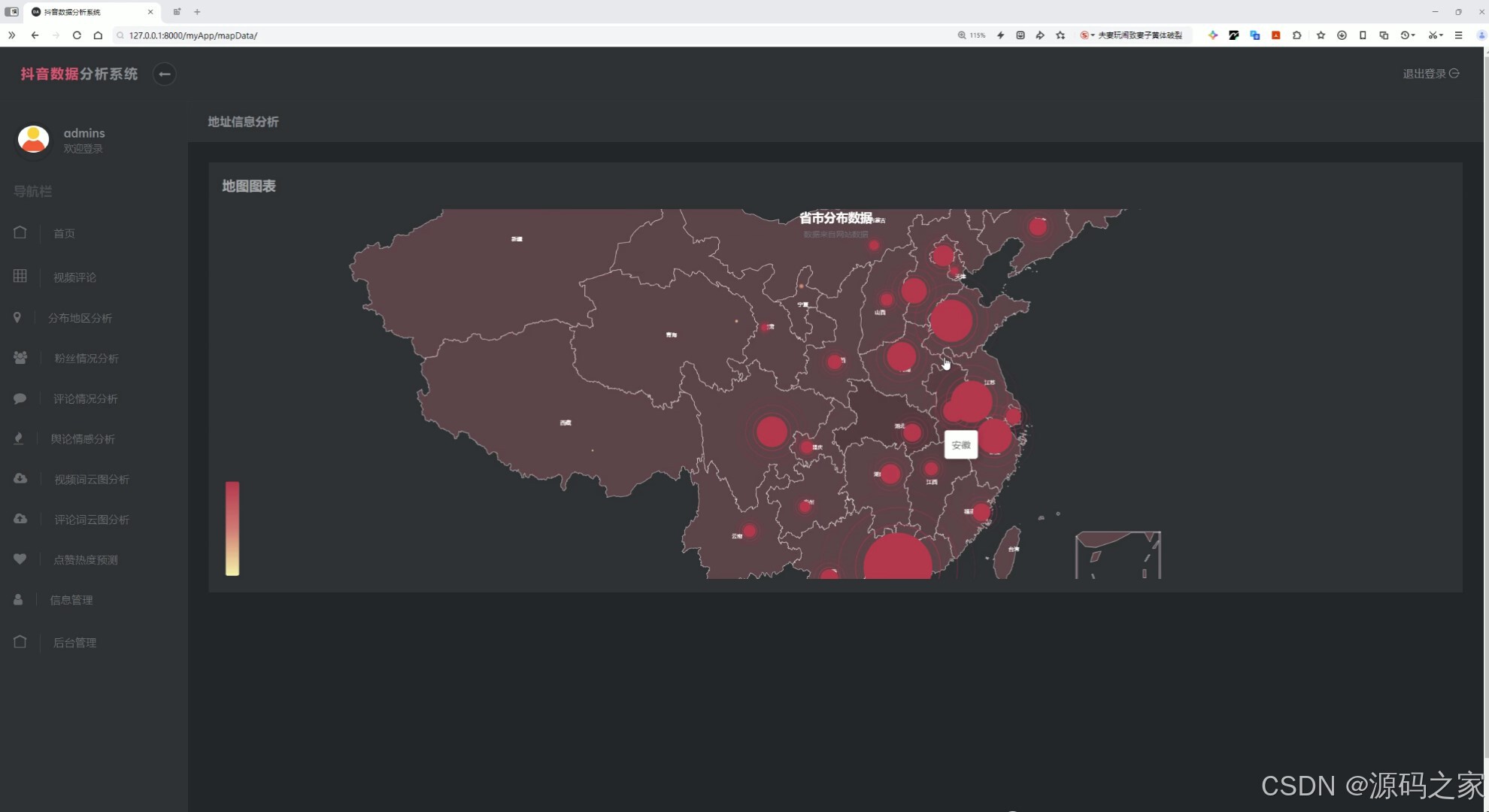The height and width of the screenshot is (812, 1489).
Task: Click the person icon for 信息管理
Action: pyautogui.click(x=18, y=599)
